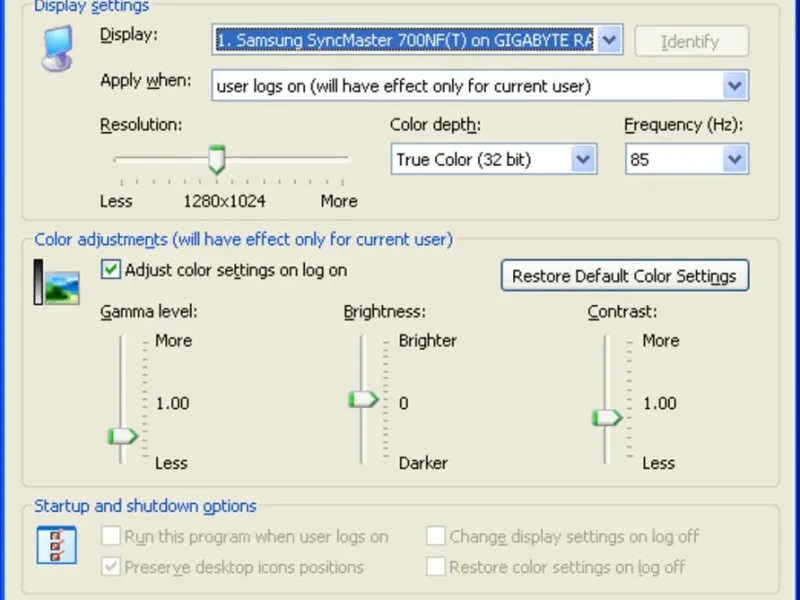This screenshot has width=800, height=600.
Task: Click the 1280x1024 resolution label
Action: 224,201
